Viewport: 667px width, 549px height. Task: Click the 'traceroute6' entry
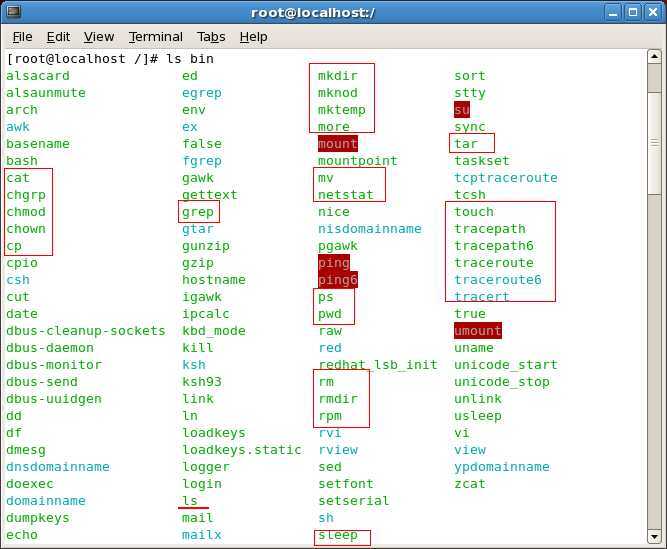[498, 280]
